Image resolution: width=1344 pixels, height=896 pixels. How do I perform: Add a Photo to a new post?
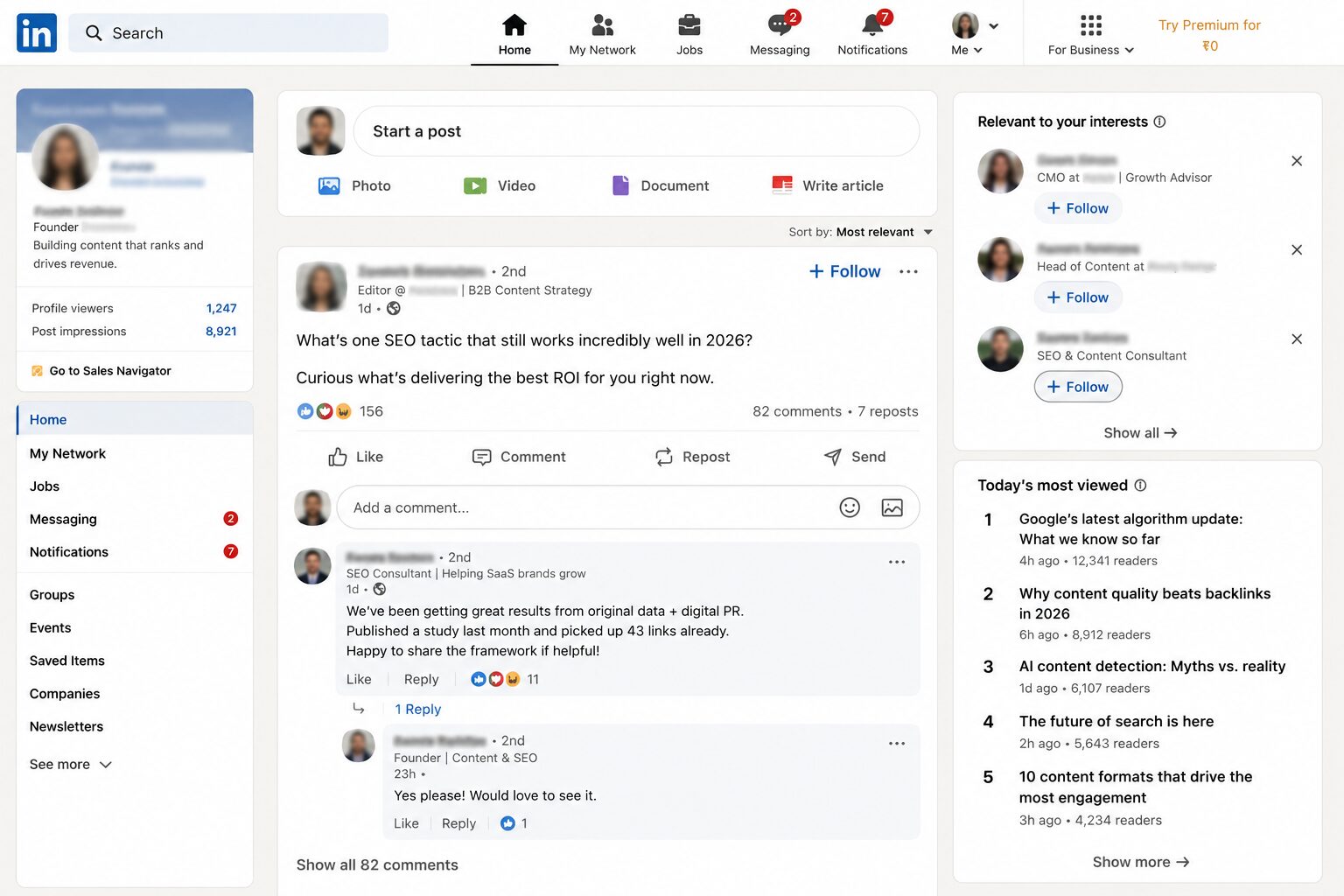coord(354,185)
